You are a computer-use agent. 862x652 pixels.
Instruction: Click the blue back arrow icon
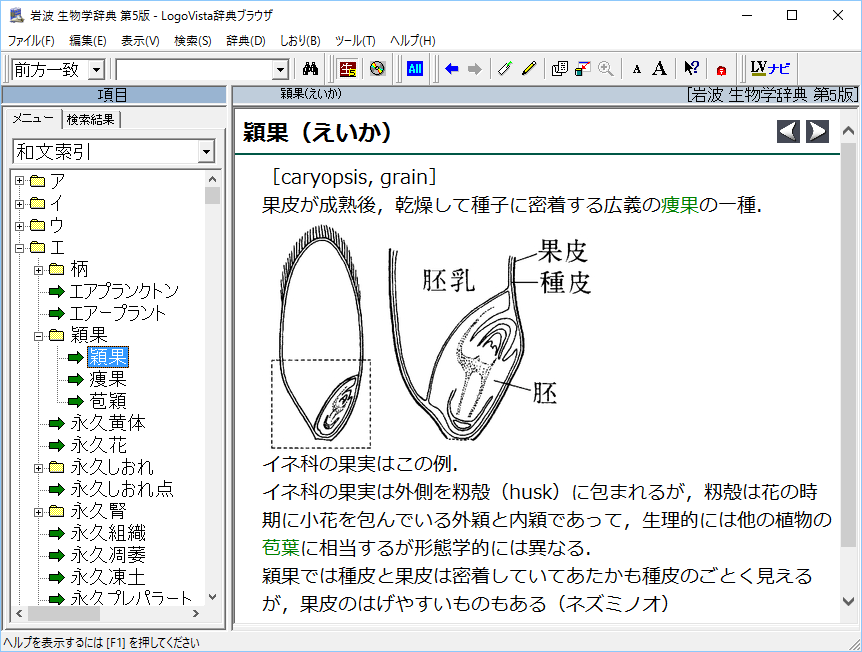click(452, 69)
